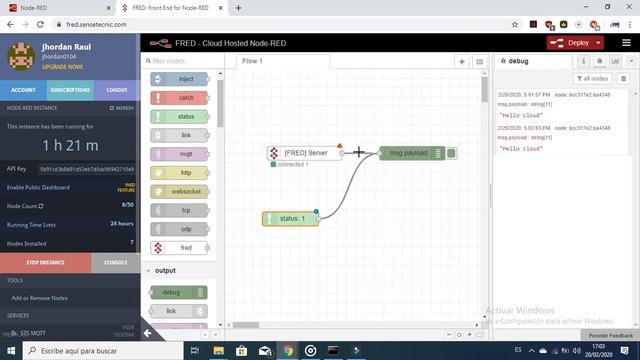The image size is (640, 360).
Task: Click the STOP INSTANCE button
Action: point(45,262)
